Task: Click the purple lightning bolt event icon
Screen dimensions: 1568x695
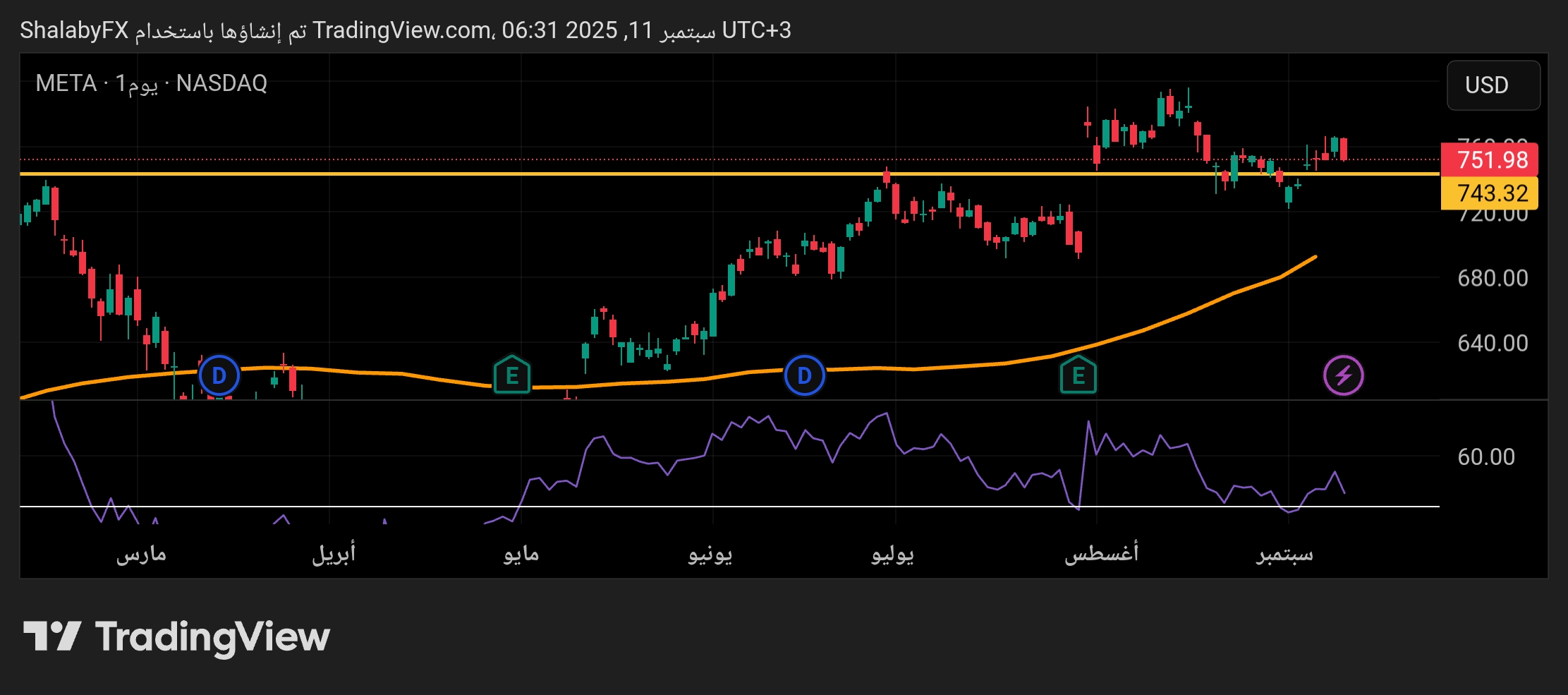Action: (x=1343, y=375)
